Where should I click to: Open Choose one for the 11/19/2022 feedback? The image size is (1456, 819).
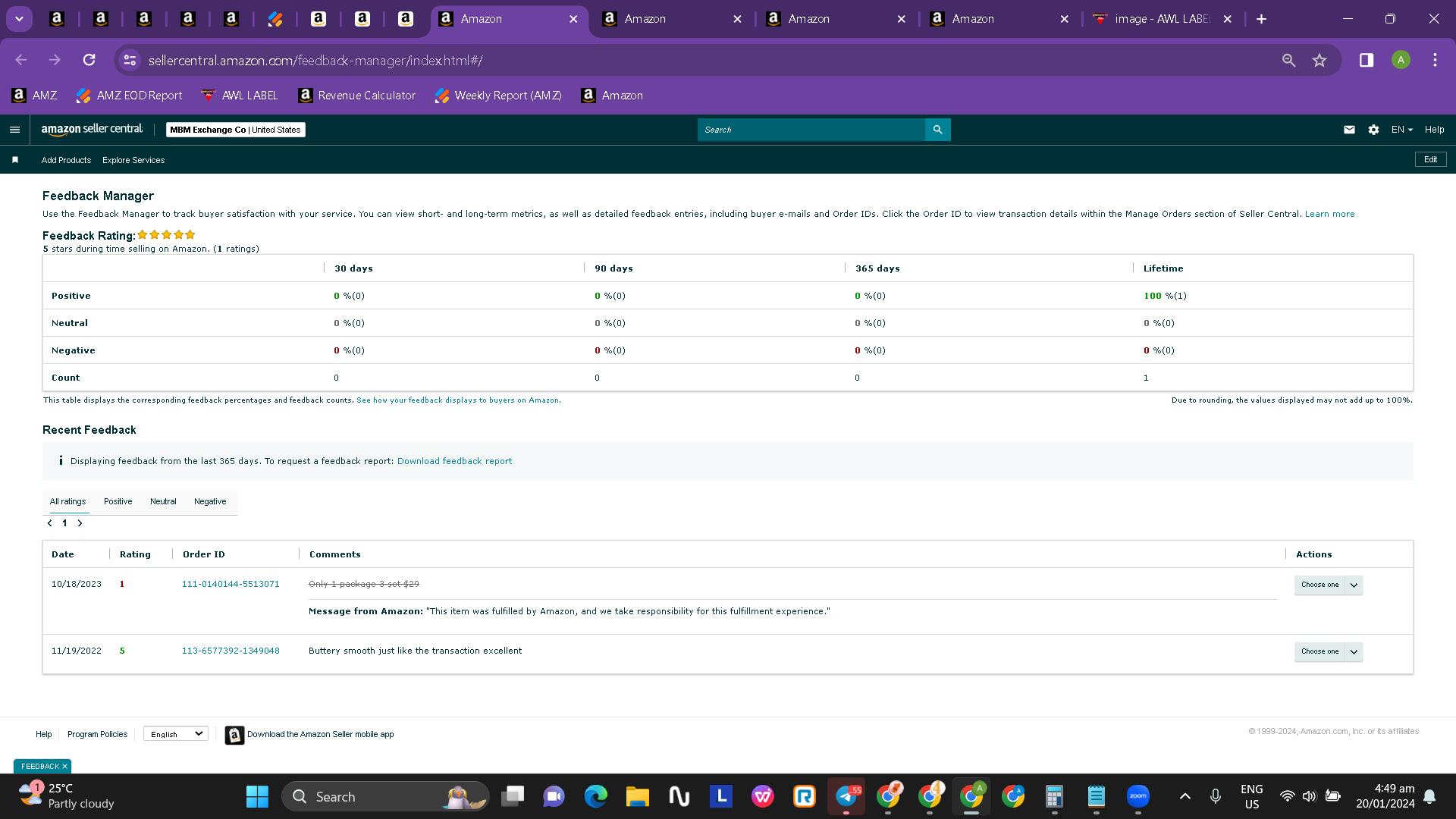tap(1319, 651)
